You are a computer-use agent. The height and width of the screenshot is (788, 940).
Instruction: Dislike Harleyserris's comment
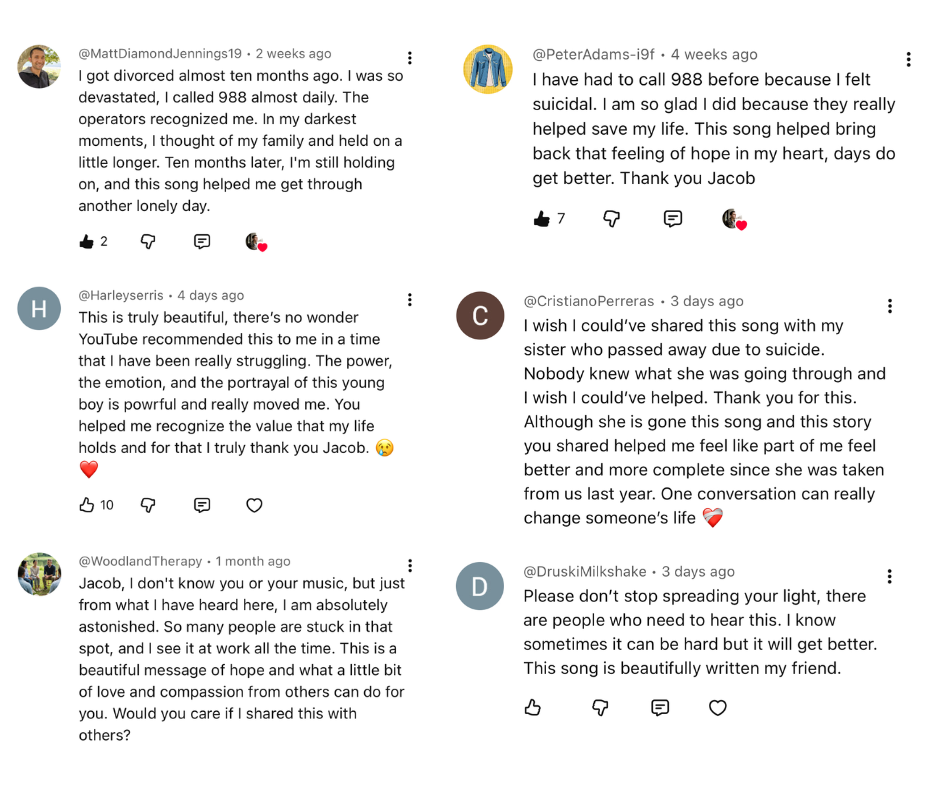[148, 505]
